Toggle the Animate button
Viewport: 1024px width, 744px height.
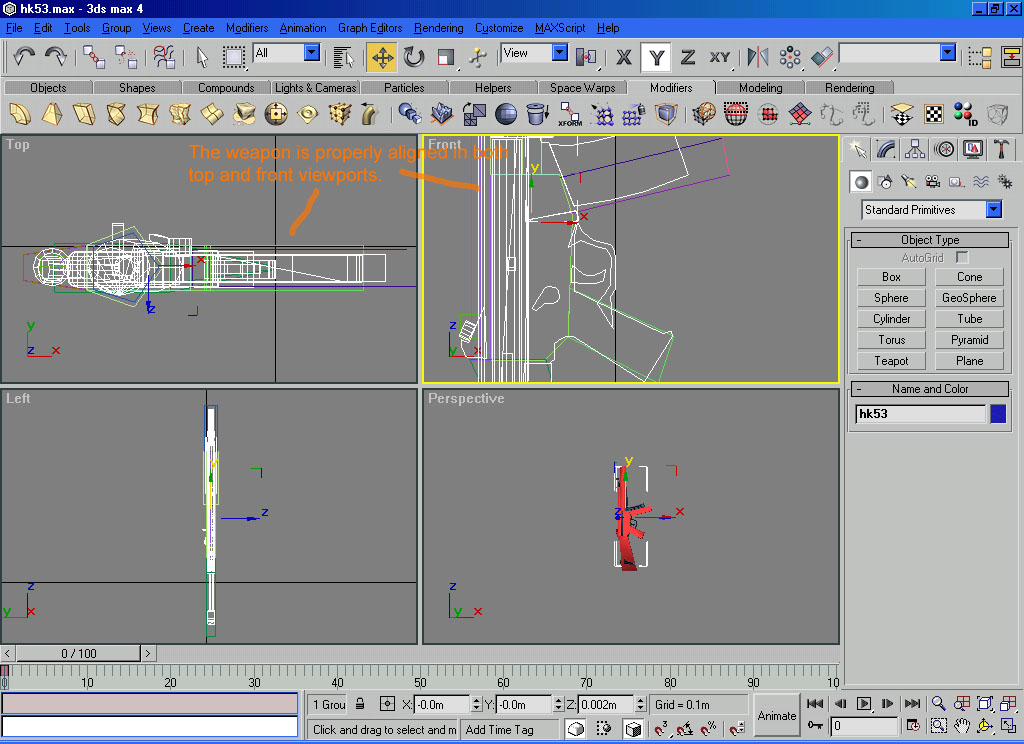pos(777,715)
